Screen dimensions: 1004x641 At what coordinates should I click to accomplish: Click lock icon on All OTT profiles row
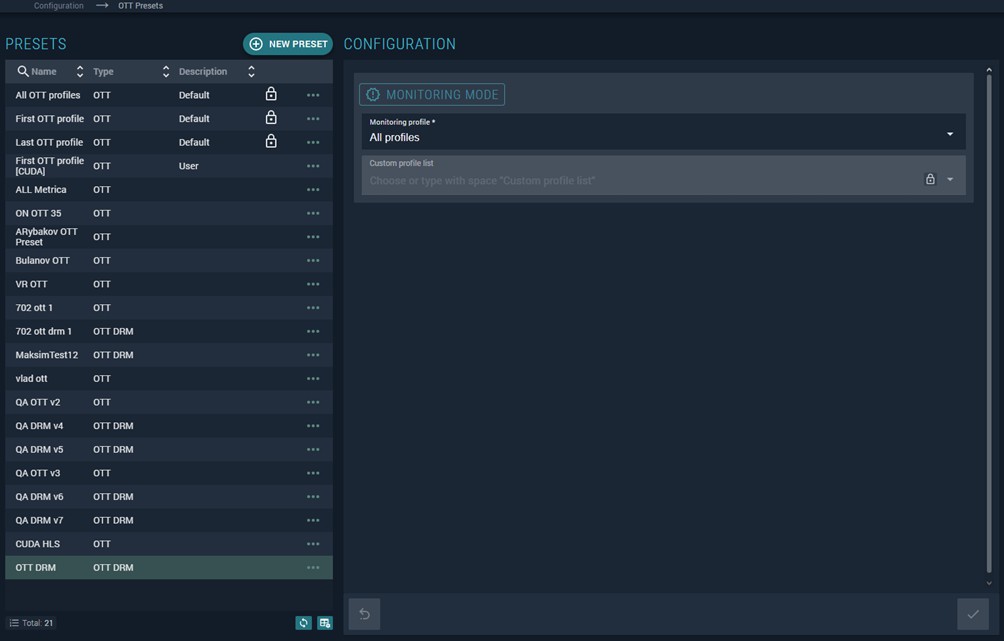(x=271, y=95)
